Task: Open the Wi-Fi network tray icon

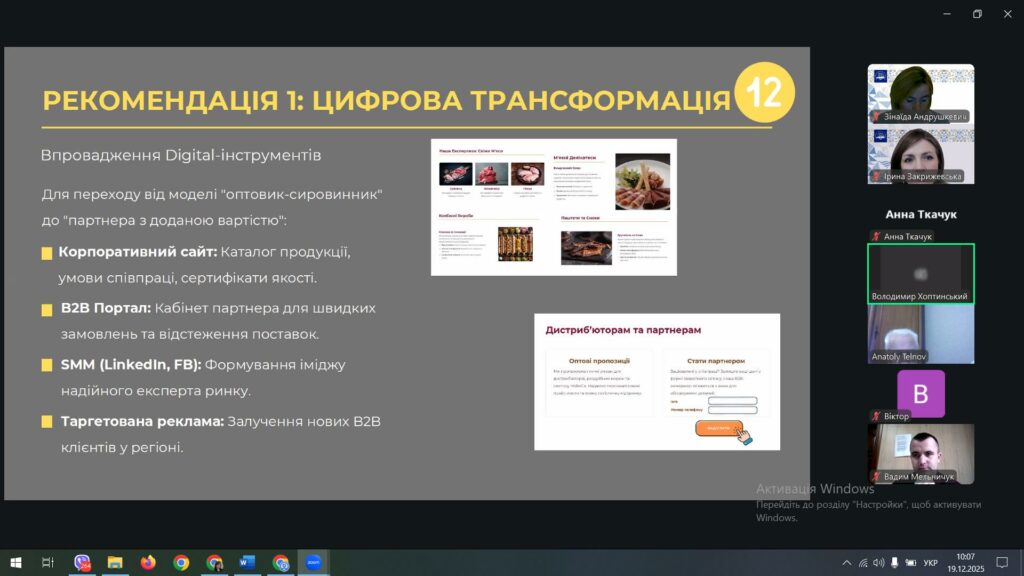Action: pos(863,563)
